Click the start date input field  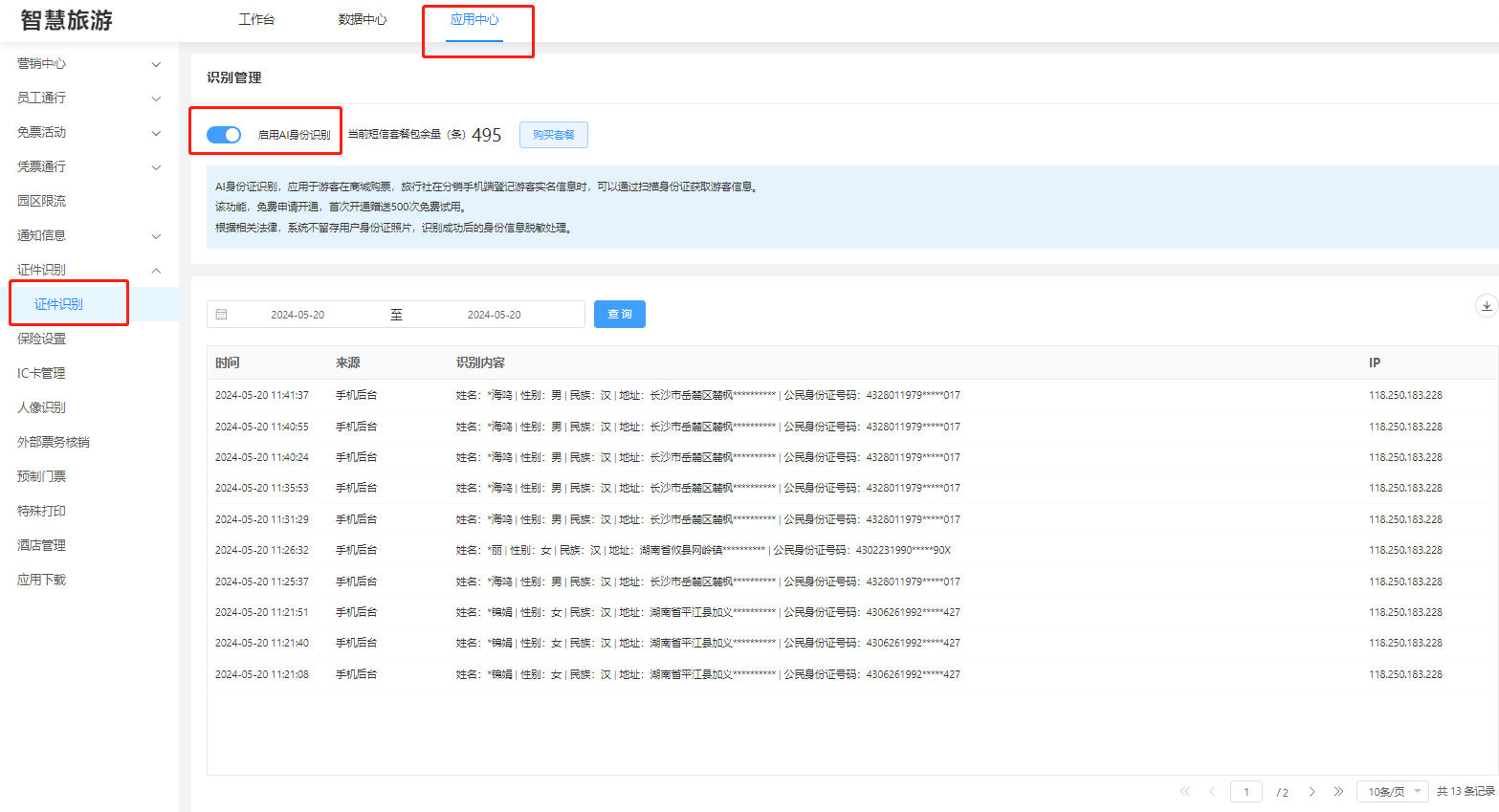pyautogui.click(x=298, y=315)
